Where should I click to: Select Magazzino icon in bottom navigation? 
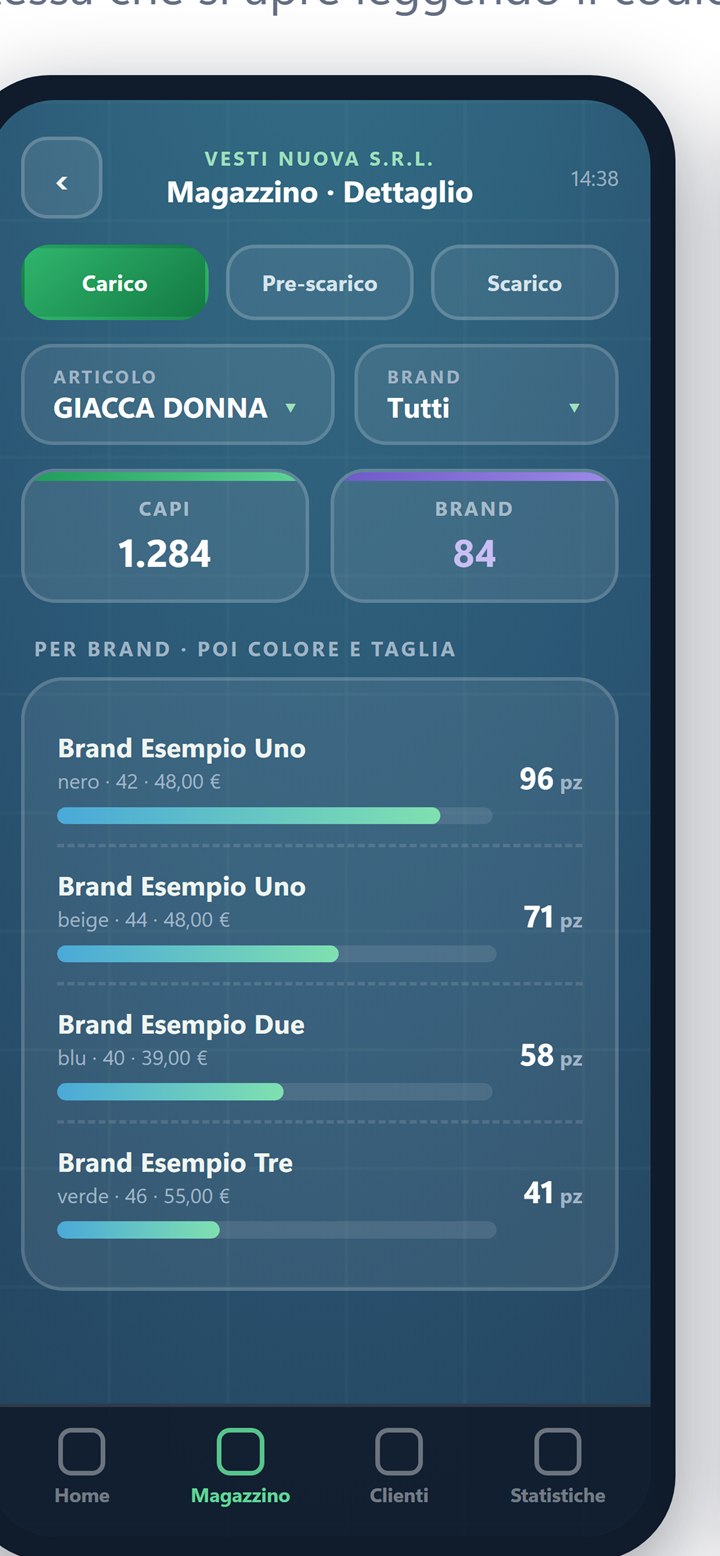click(x=240, y=1451)
